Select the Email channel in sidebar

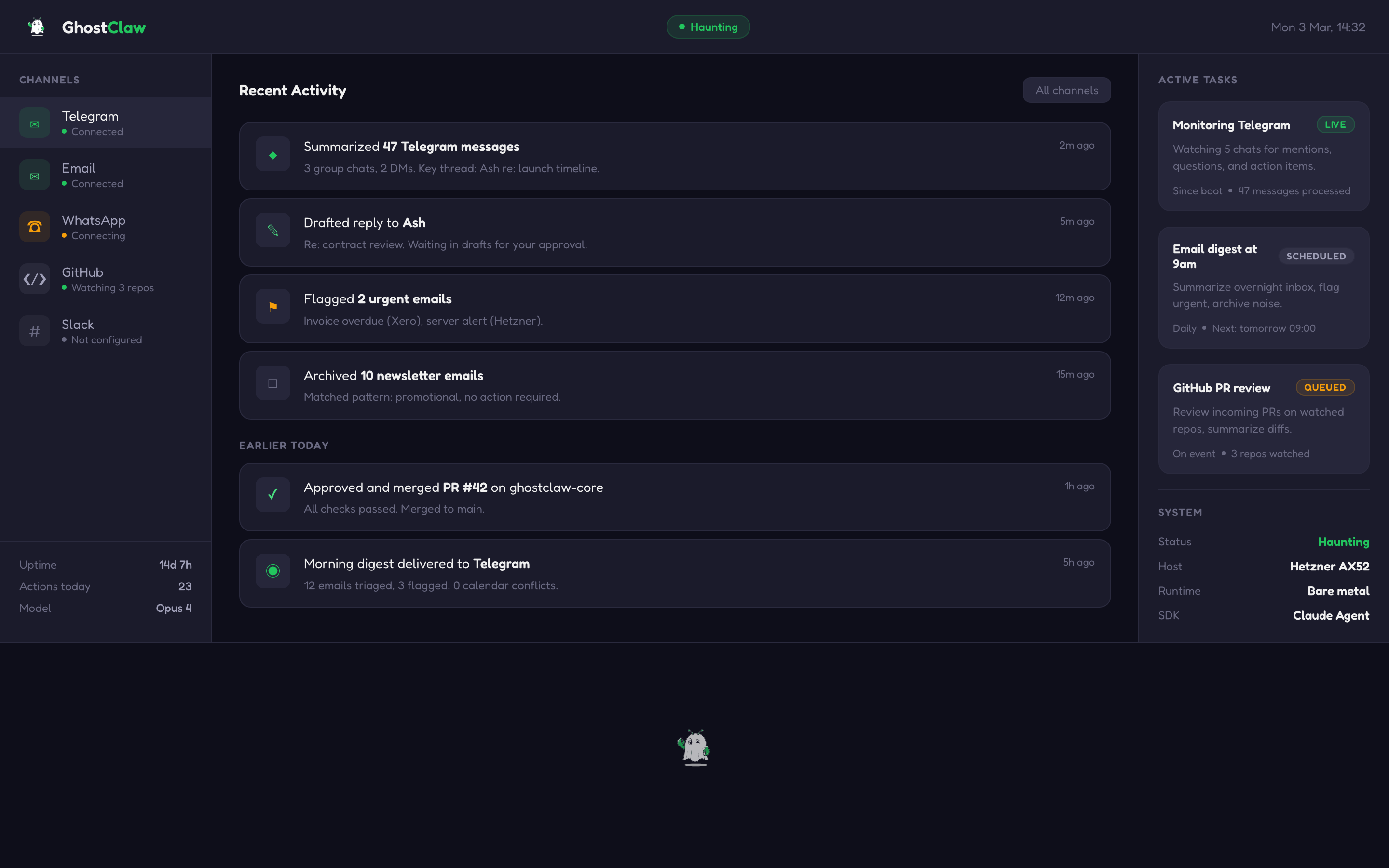(106, 175)
